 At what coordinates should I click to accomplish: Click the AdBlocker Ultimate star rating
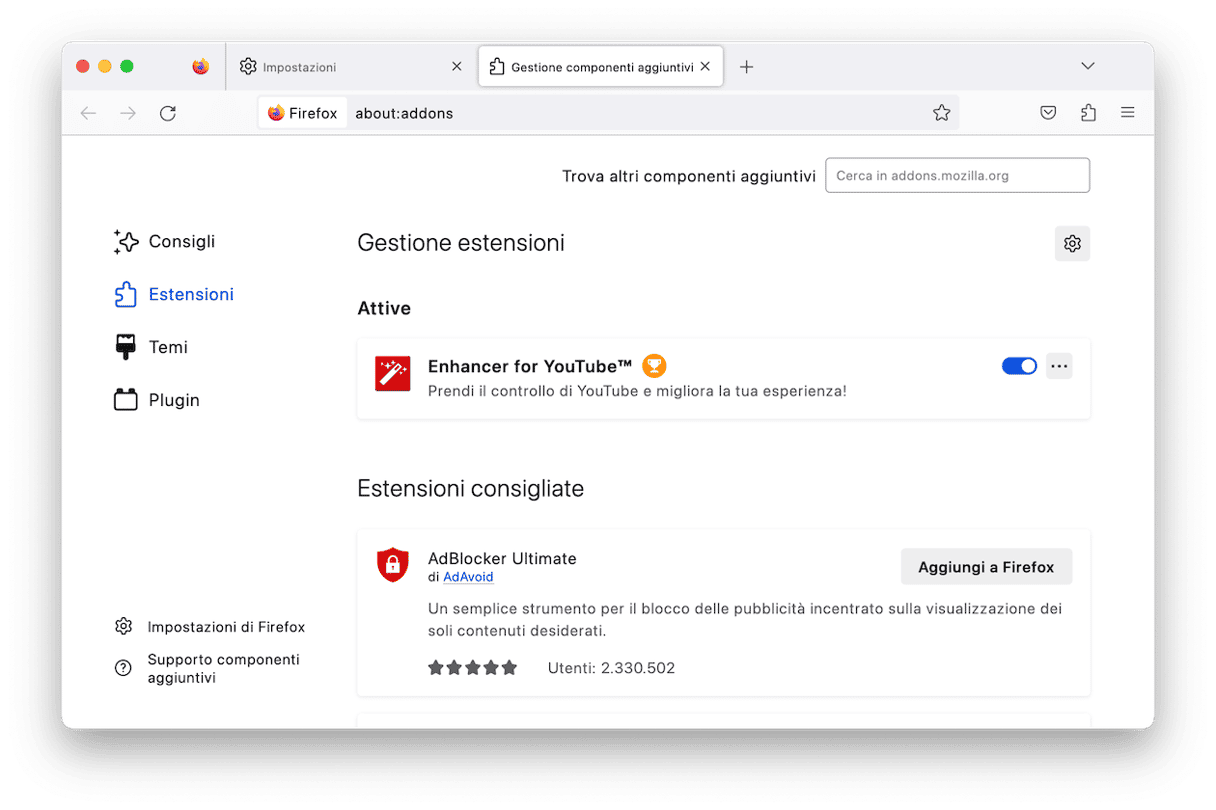[x=473, y=668]
